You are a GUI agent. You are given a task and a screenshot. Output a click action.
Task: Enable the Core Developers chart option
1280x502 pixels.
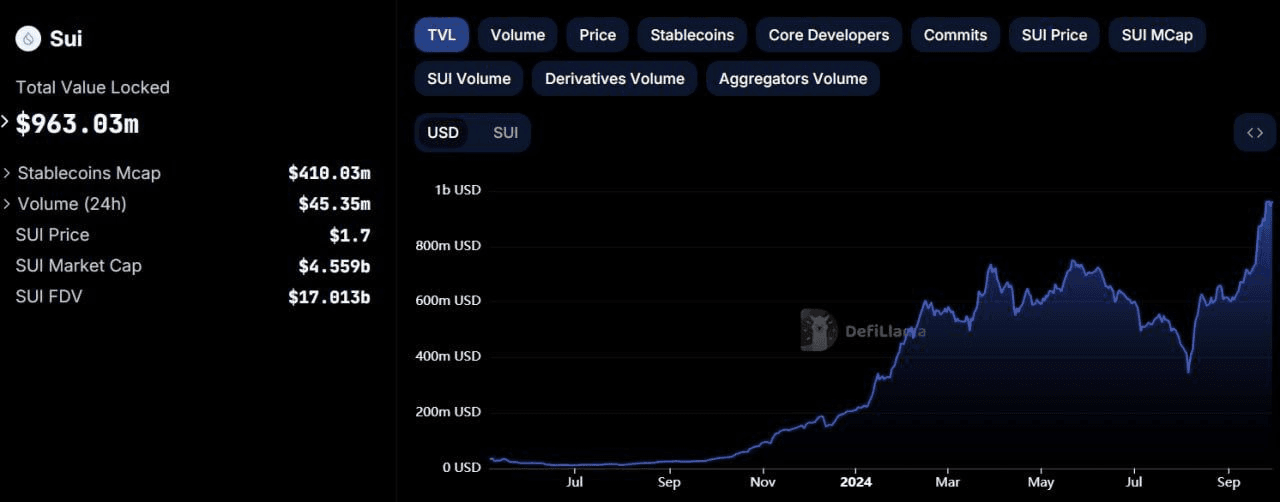click(x=829, y=35)
